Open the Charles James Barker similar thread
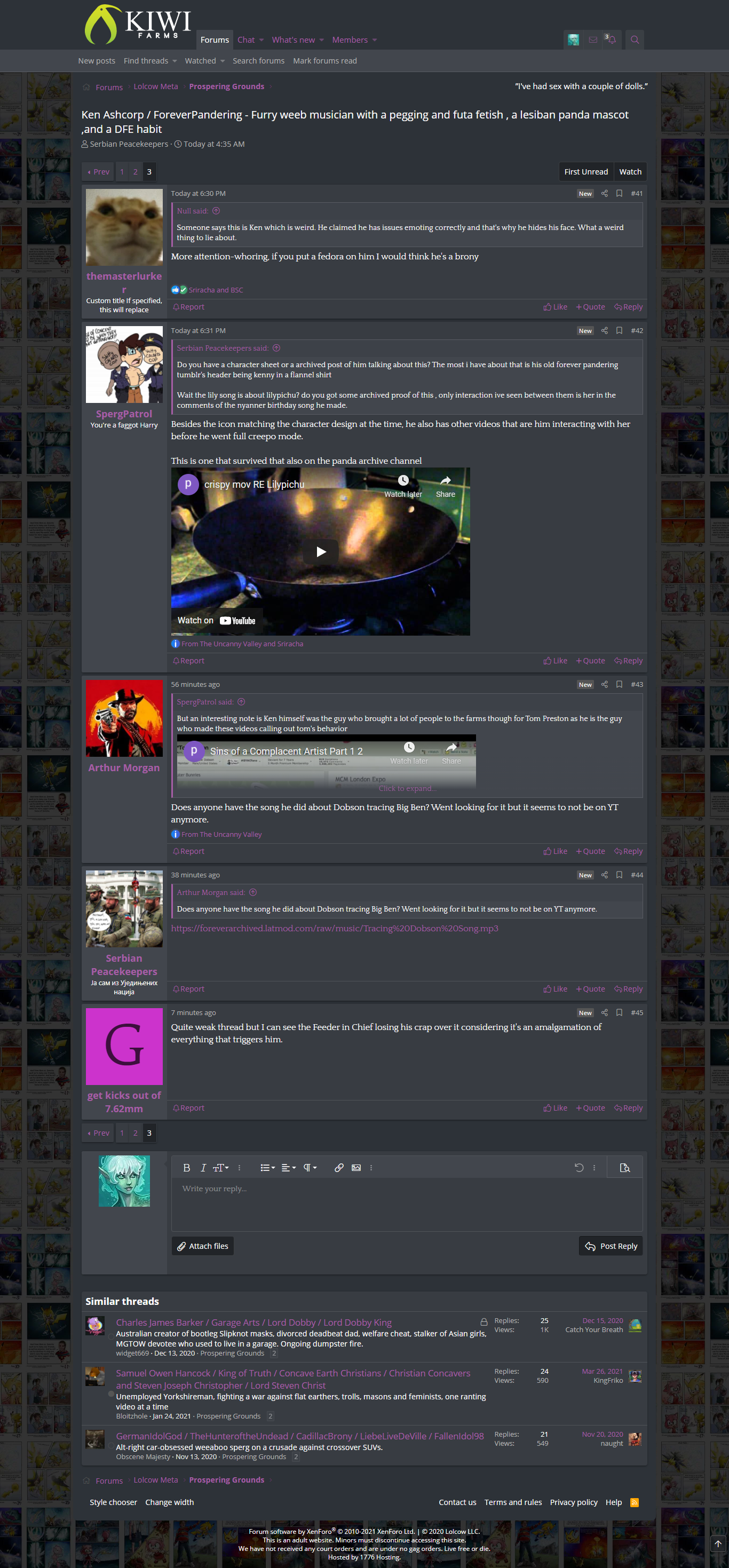Image resolution: width=729 pixels, height=1568 pixels. tap(253, 1322)
